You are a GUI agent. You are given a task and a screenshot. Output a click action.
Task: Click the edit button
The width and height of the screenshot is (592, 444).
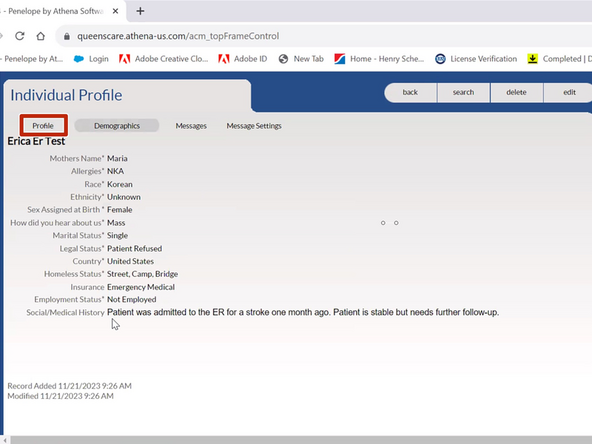(568, 92)
